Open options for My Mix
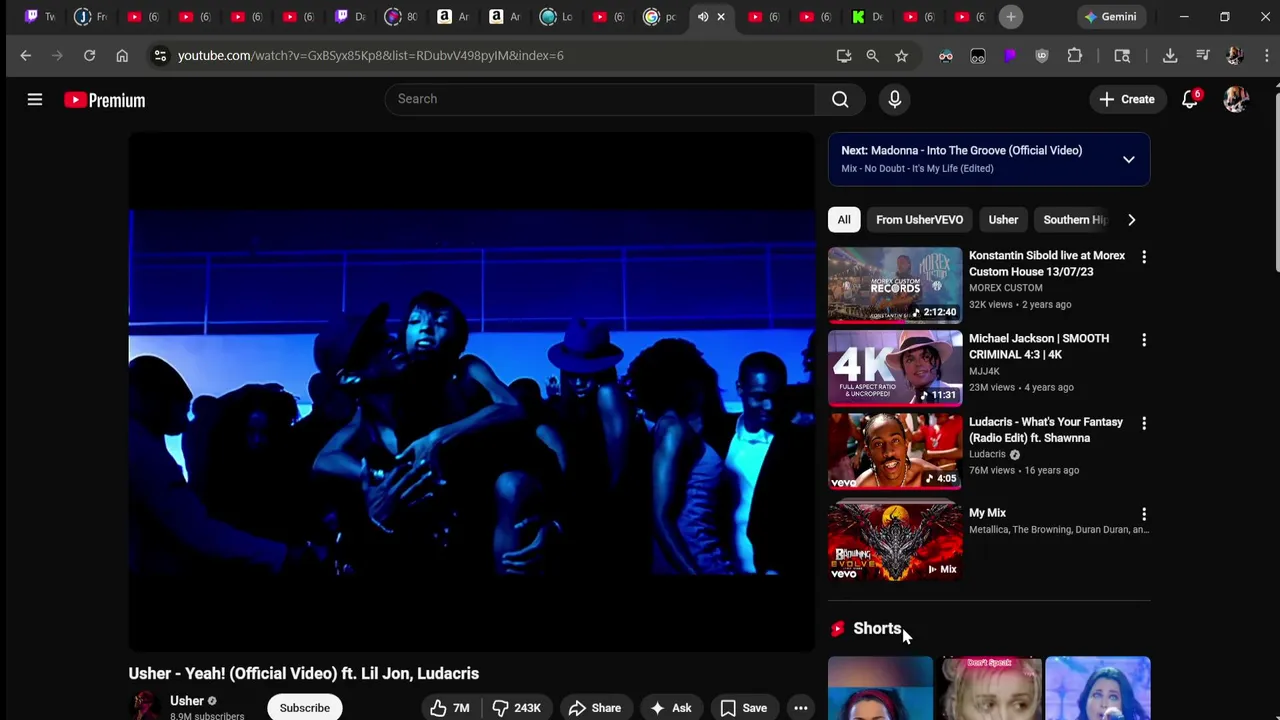This screenshot has width=1280, height=720. point(1144,514)
